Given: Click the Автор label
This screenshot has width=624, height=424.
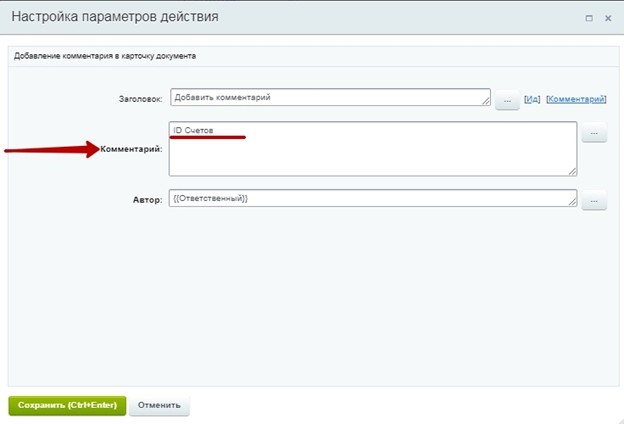Looking at the screenshot, I should pyautogui.click(x=148, y=200).
